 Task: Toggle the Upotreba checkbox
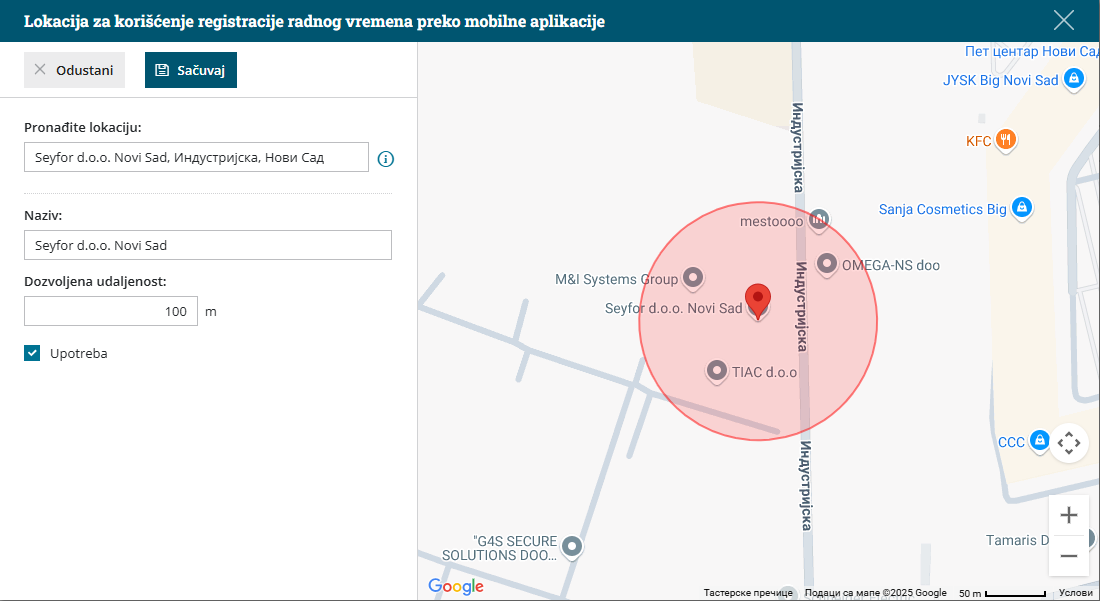point(32,353)
